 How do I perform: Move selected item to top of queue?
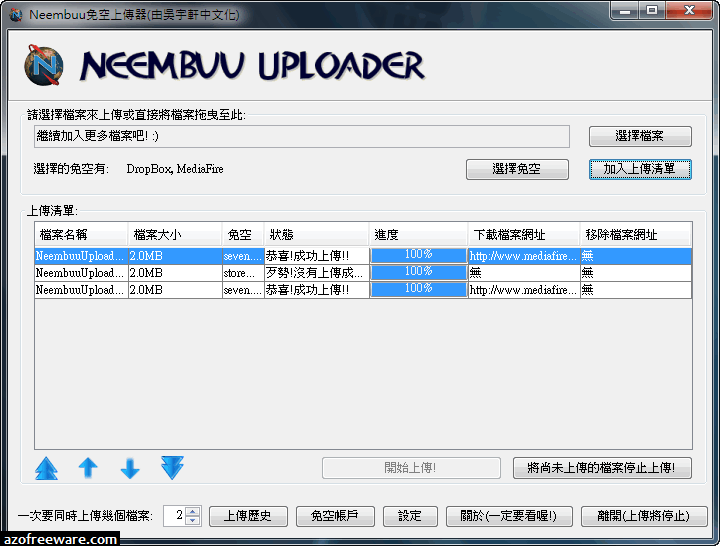(46, 468)
